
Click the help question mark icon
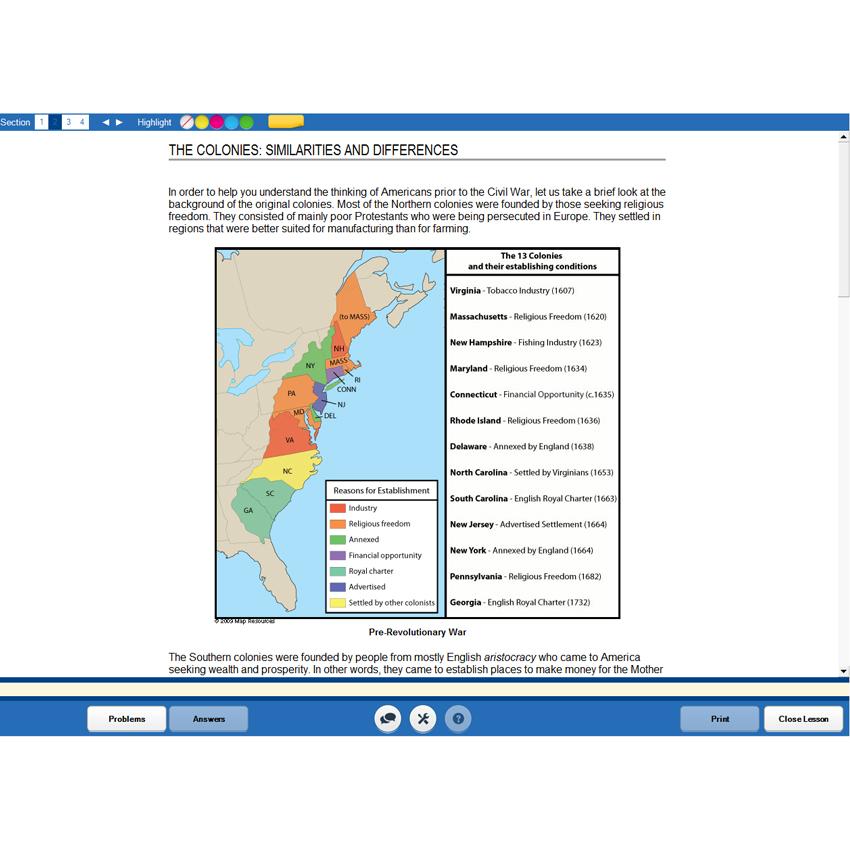click(457, 719)
